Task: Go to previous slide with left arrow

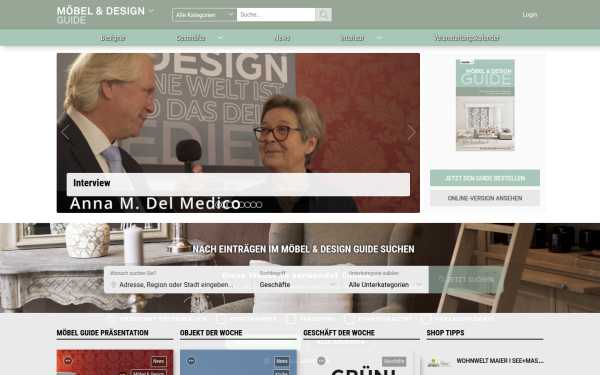Action: click(65, 132)
